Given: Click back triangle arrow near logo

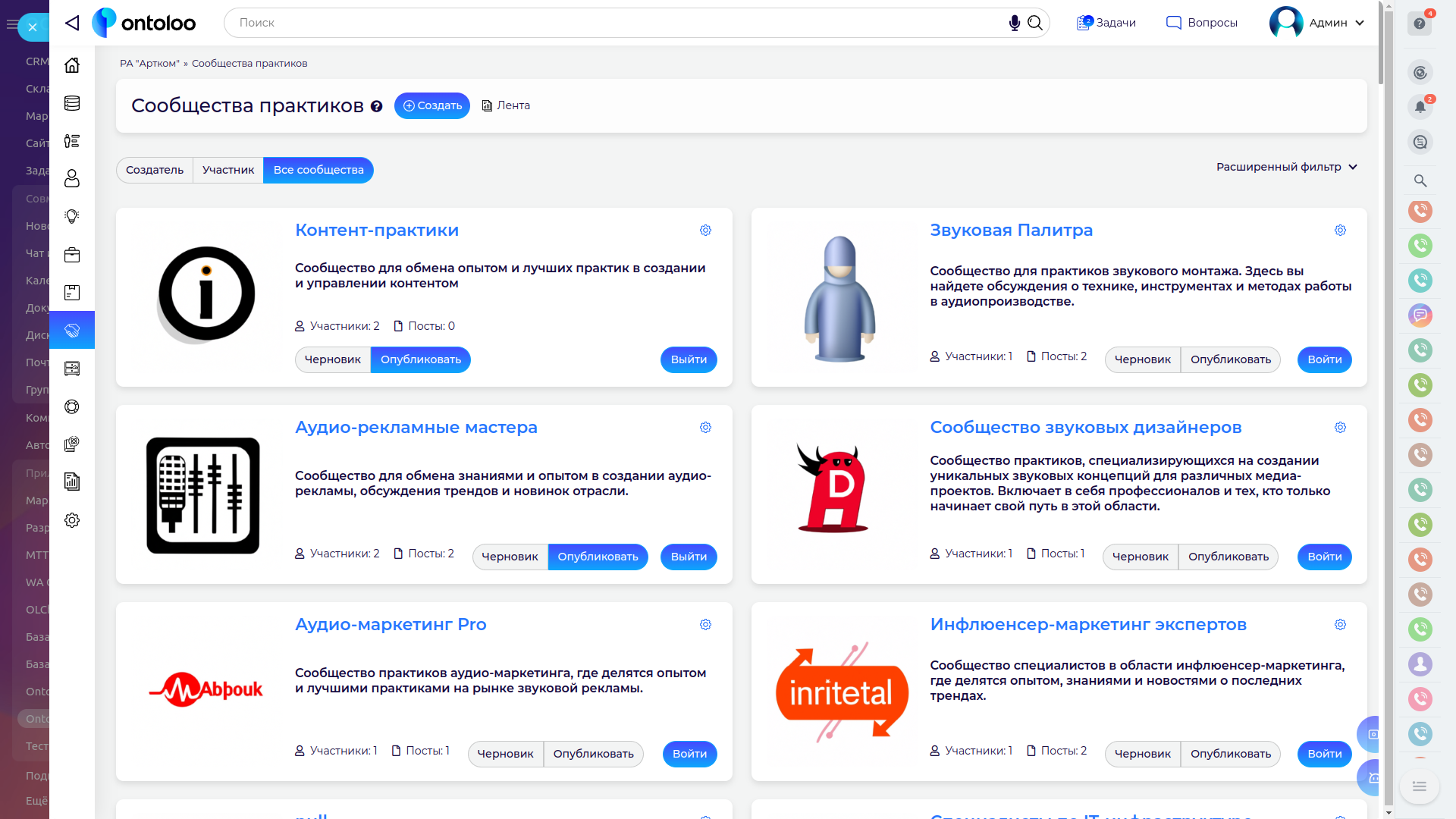Looking at the screenshot, I should click(72, 23).
